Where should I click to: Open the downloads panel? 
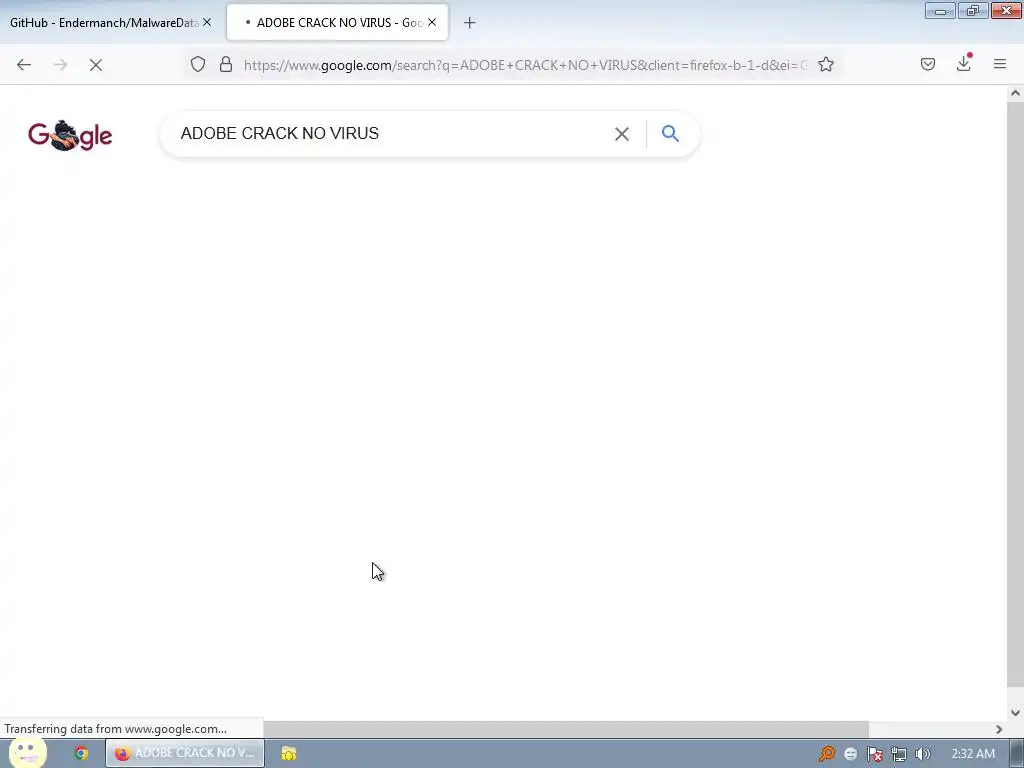[964, 63]
